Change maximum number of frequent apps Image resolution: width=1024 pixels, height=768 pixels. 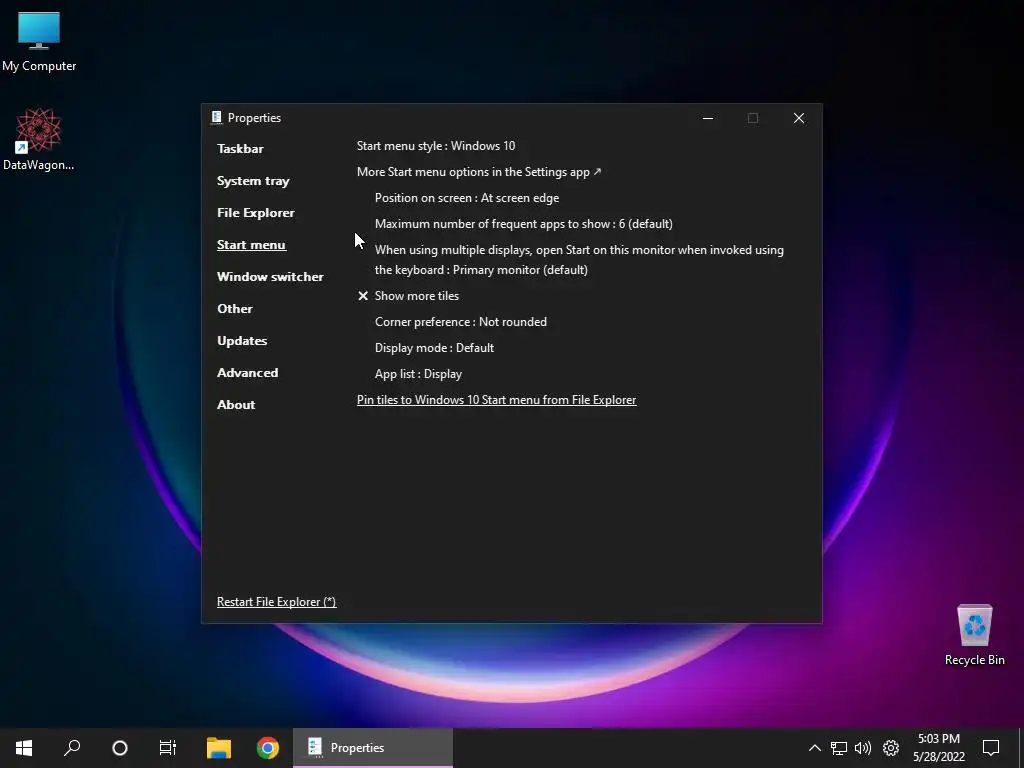(524, 224)
